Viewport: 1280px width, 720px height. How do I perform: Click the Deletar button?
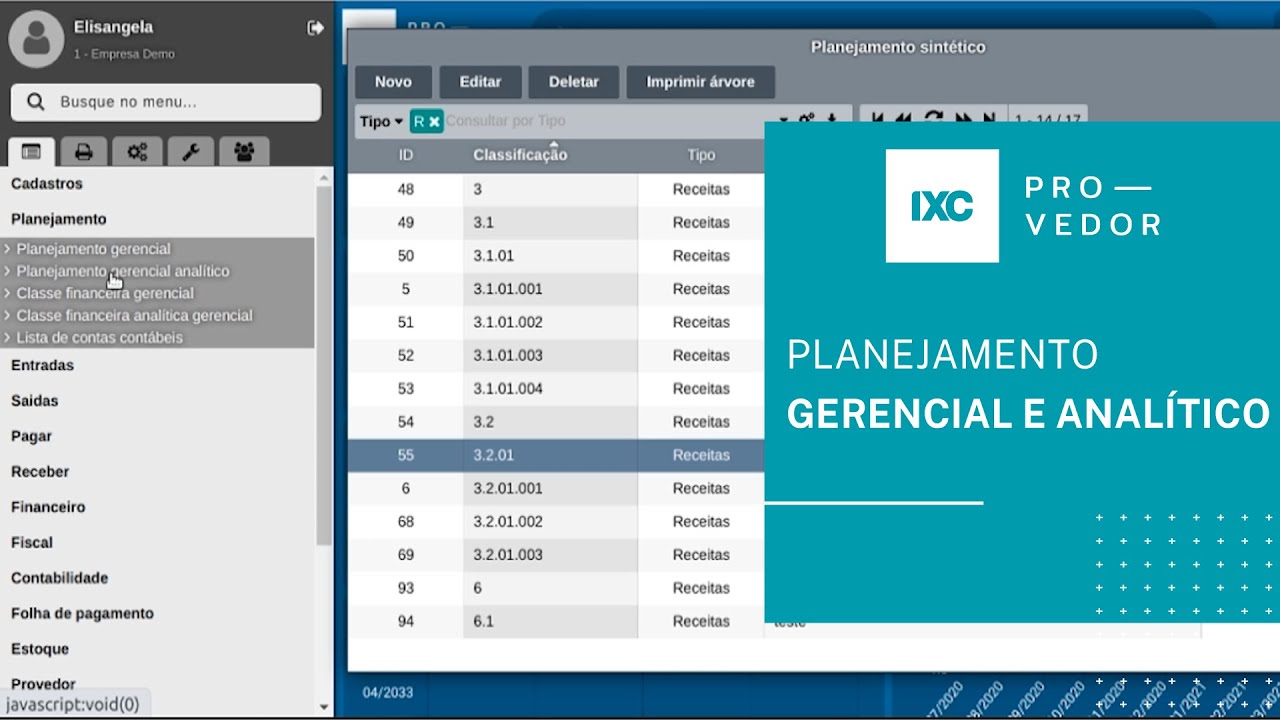tap(574, 82)
